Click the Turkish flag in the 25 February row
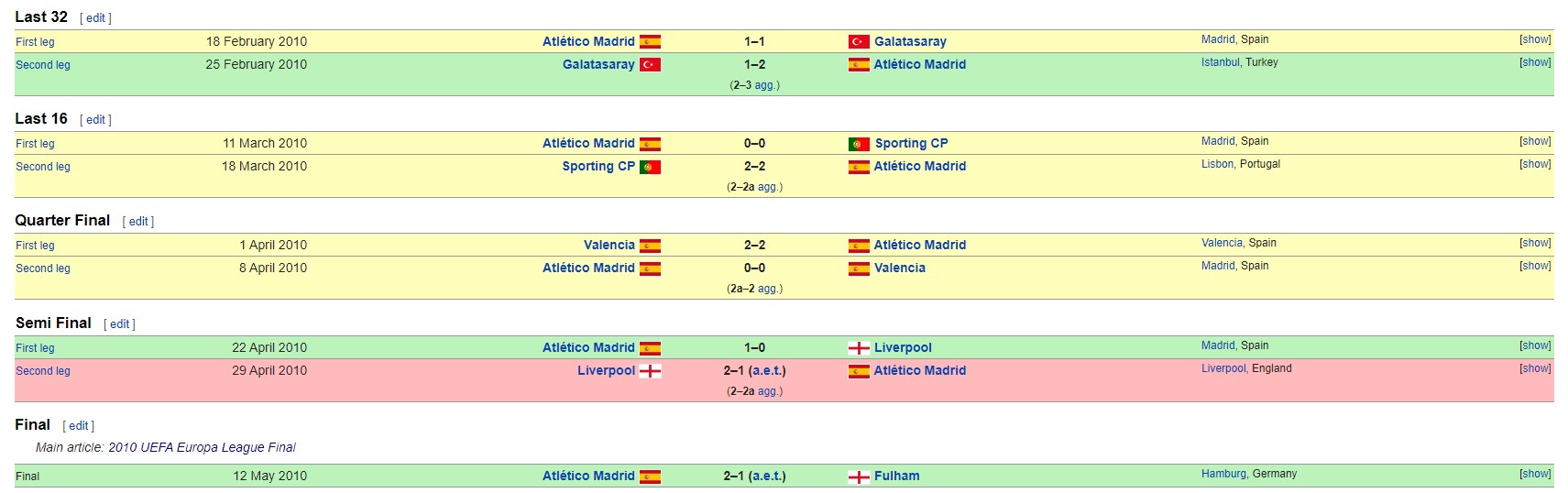 point(650,65)
